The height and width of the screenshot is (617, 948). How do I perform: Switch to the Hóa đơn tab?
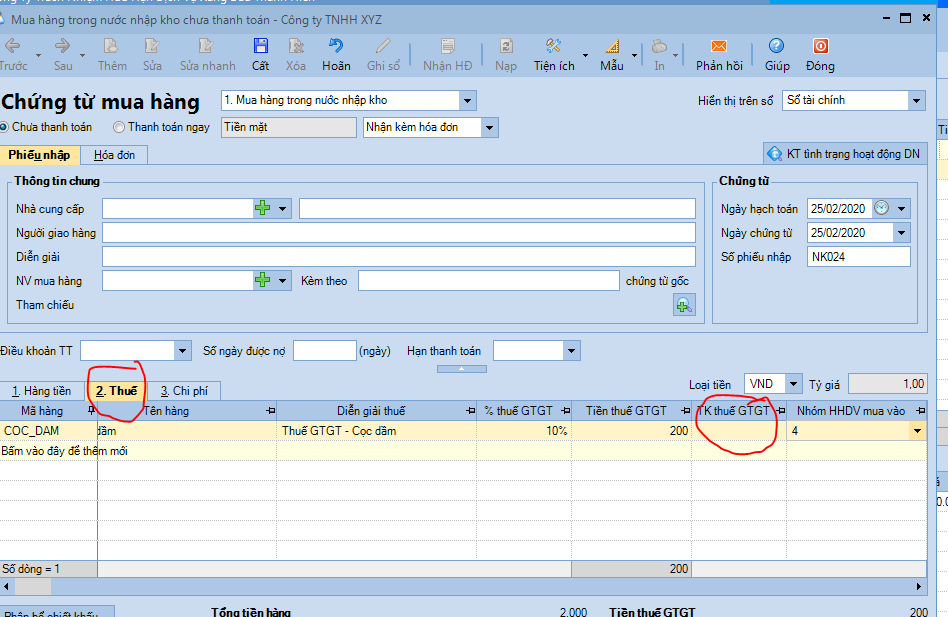click(114, 155)
